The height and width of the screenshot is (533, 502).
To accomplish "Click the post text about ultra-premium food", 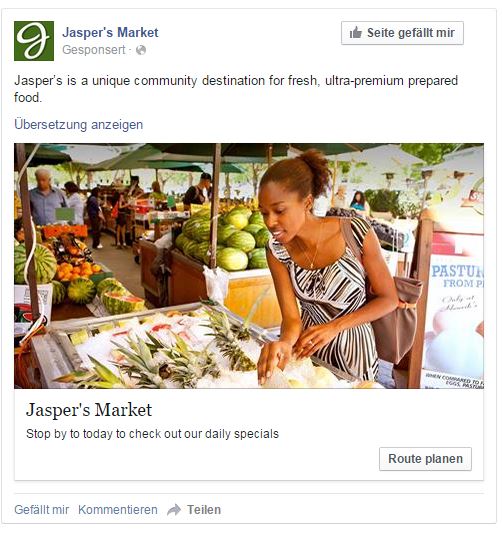I will (x=236, y=89).
